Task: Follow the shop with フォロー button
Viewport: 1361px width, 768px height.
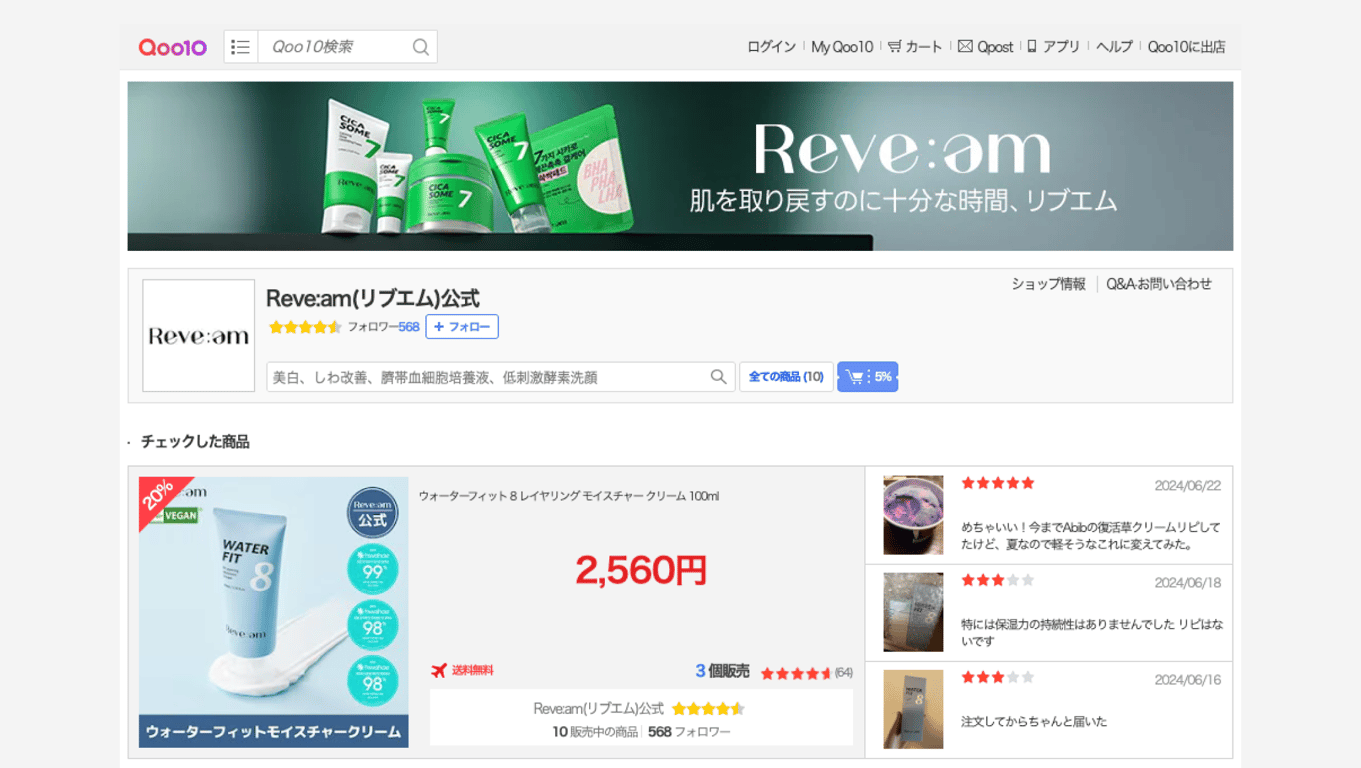Action: pyautogui.click(x=462, y=327)
